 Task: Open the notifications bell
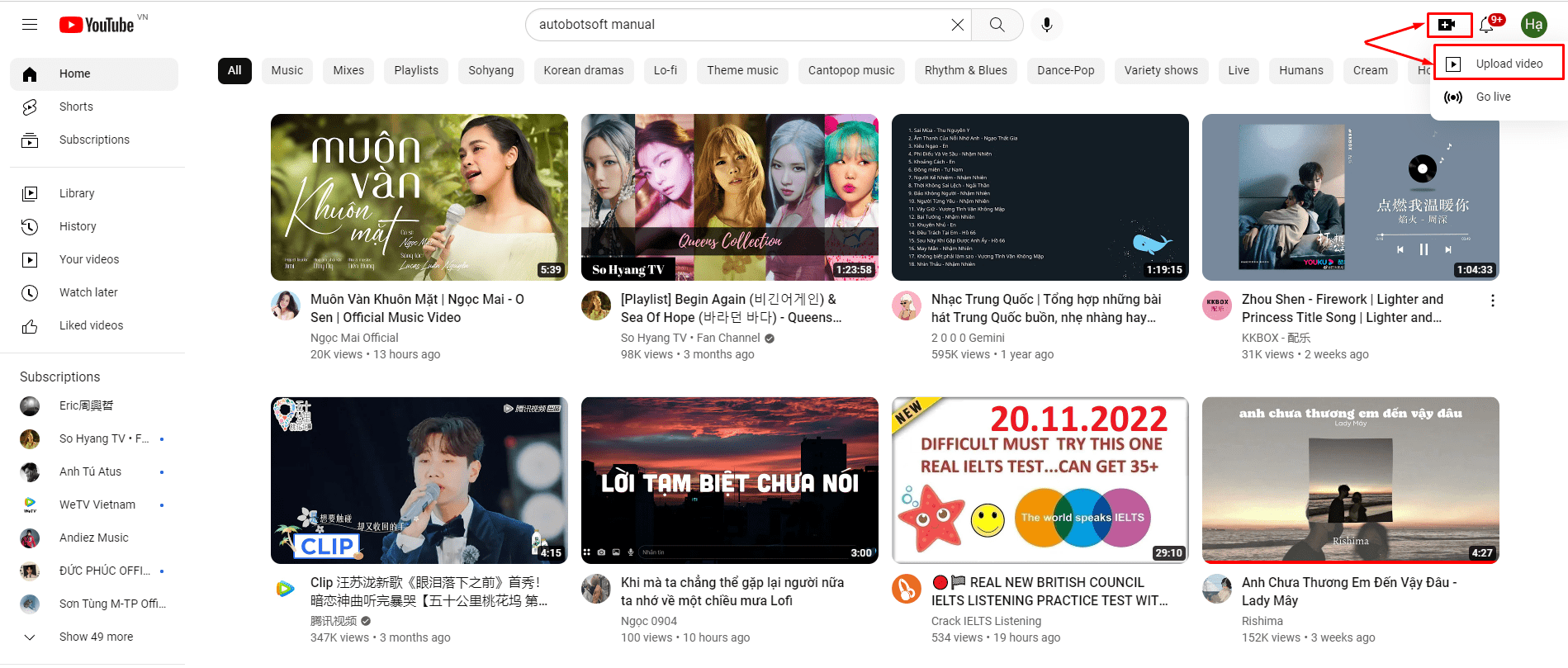[x=1488, y=25]
